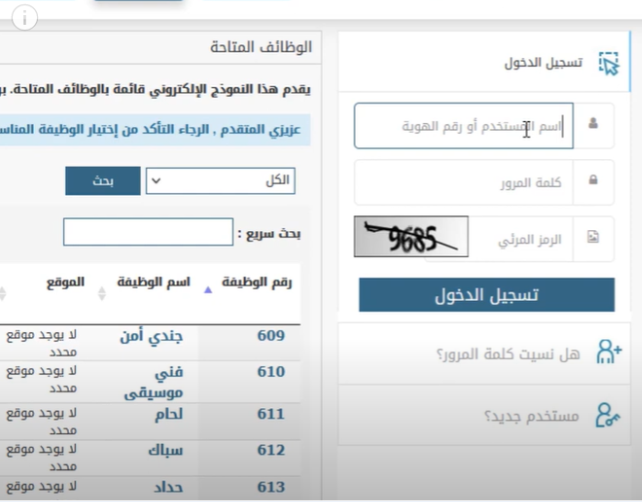This screenshot has width=642, height=502.
Task: Click the sort arrows of اسم الوظيفة column
Action: click(x=101, y=293)
